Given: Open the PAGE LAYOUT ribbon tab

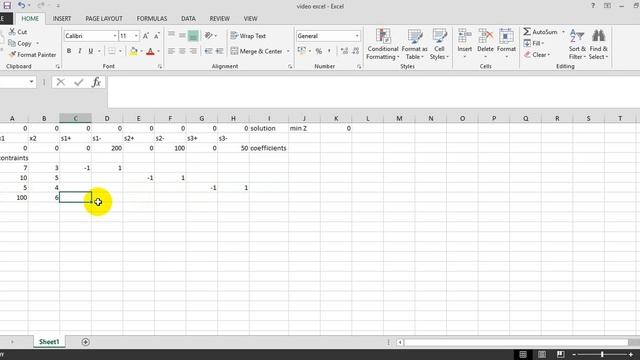Looking at the screenshot, I should 104,19.
